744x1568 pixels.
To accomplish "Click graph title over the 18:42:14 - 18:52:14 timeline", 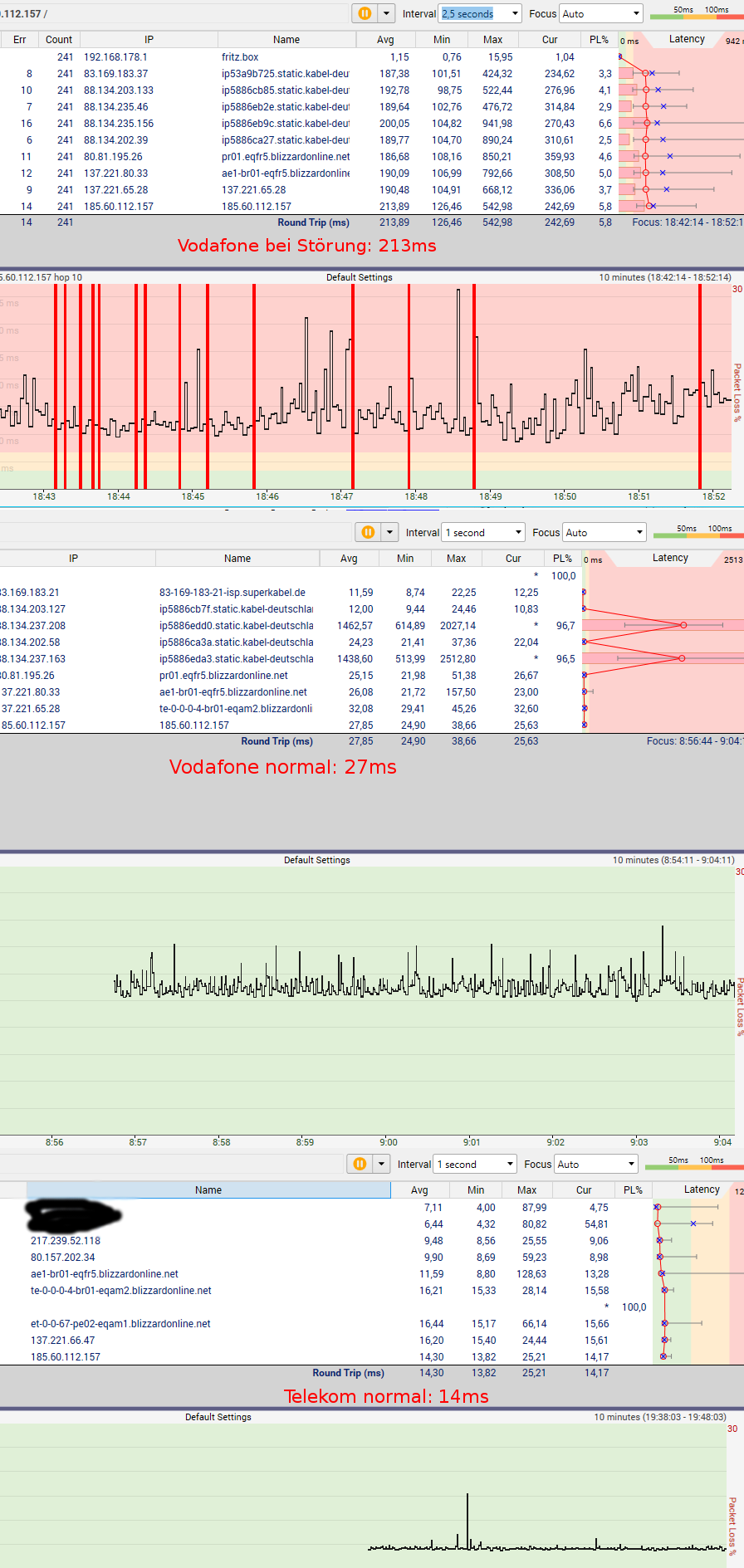I will pos(360,277).
